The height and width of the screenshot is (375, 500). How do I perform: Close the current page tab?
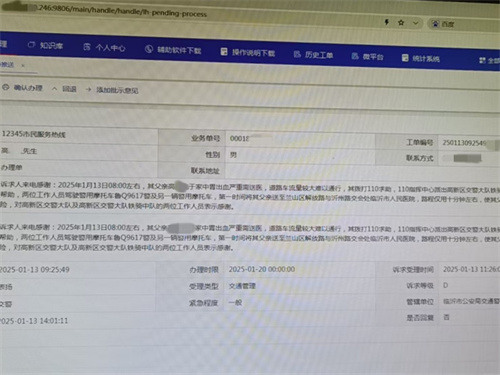23,66
